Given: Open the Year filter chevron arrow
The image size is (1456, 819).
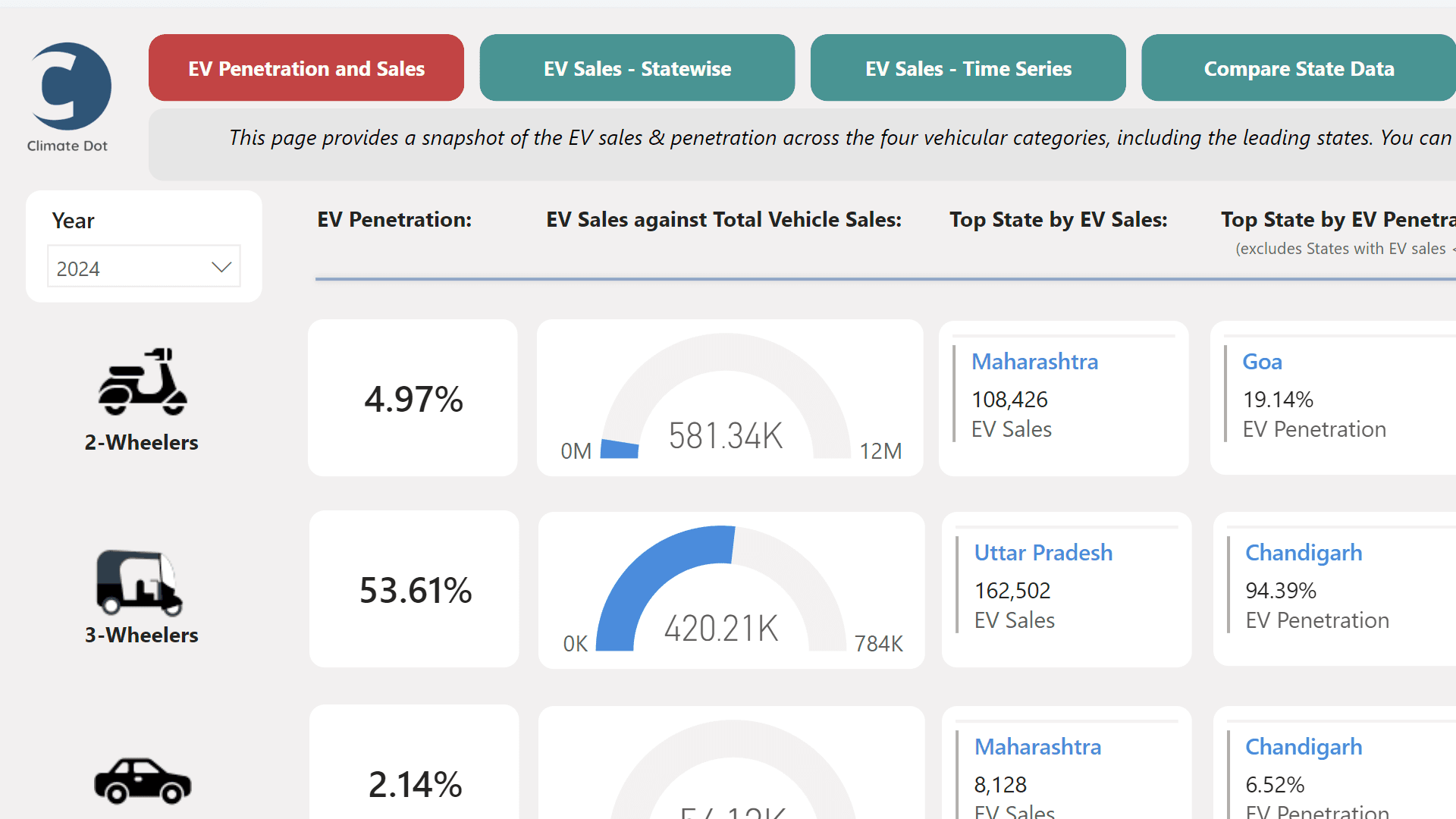Looking at the screenshot, I should [221, 266].
